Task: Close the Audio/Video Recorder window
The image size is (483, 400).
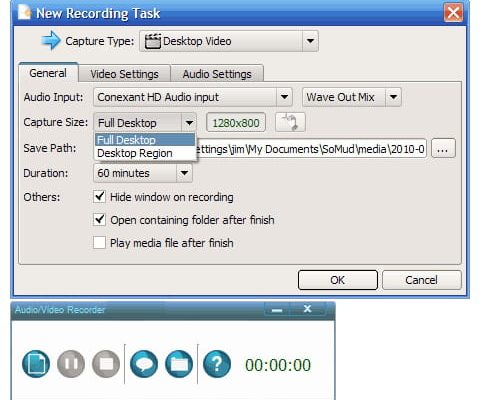Action: point(308,309)
